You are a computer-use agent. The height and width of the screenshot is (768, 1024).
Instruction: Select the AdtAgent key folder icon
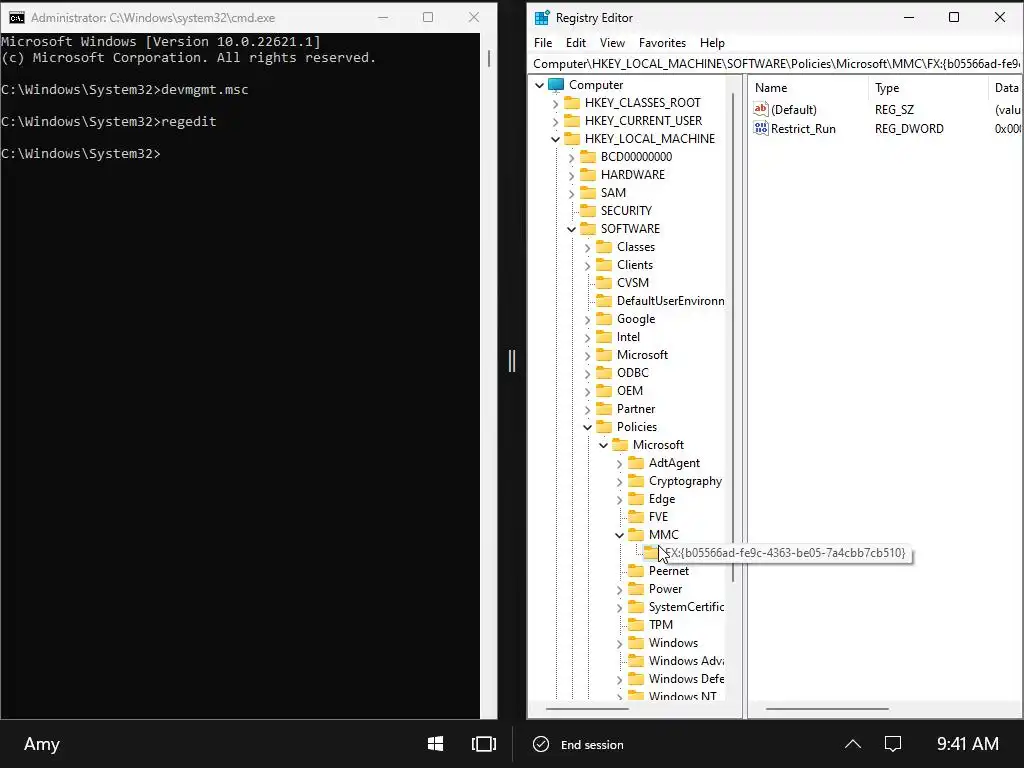coord(636,462)
